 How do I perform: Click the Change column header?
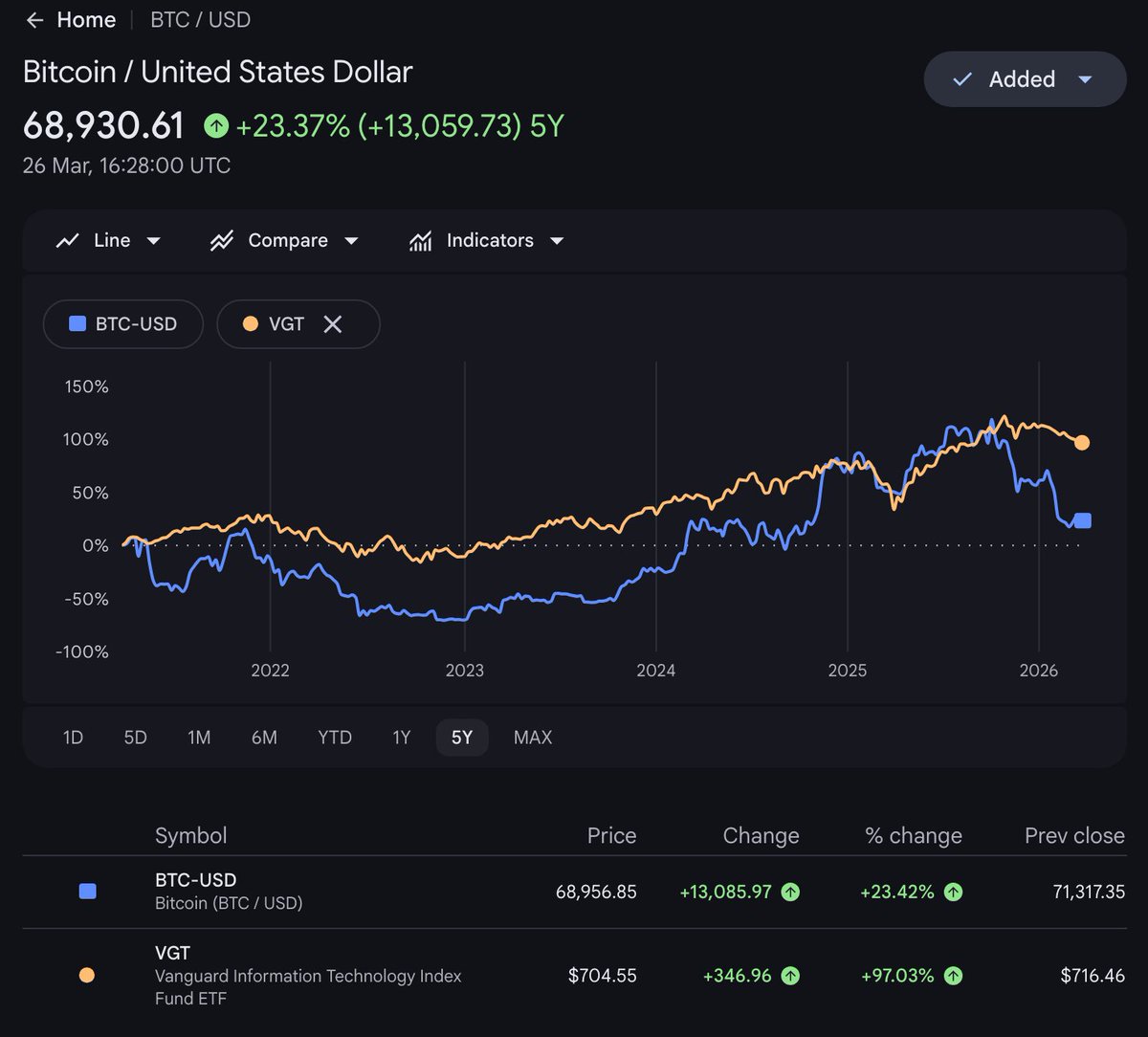tap(761, 835)
